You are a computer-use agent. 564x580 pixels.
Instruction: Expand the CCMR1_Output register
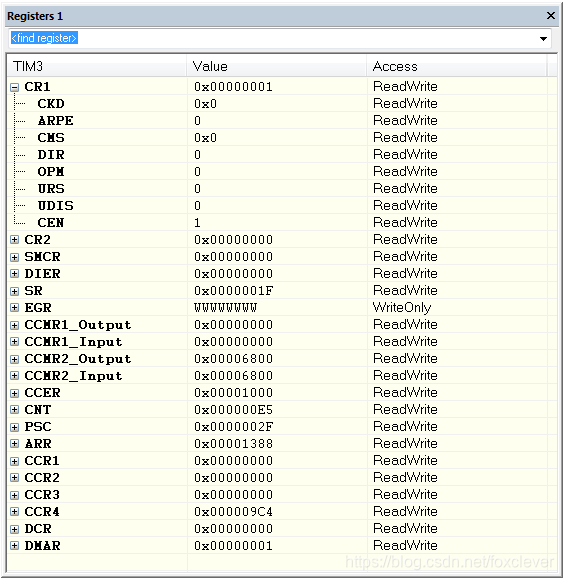pyautogui.click(x=14, y=325)
